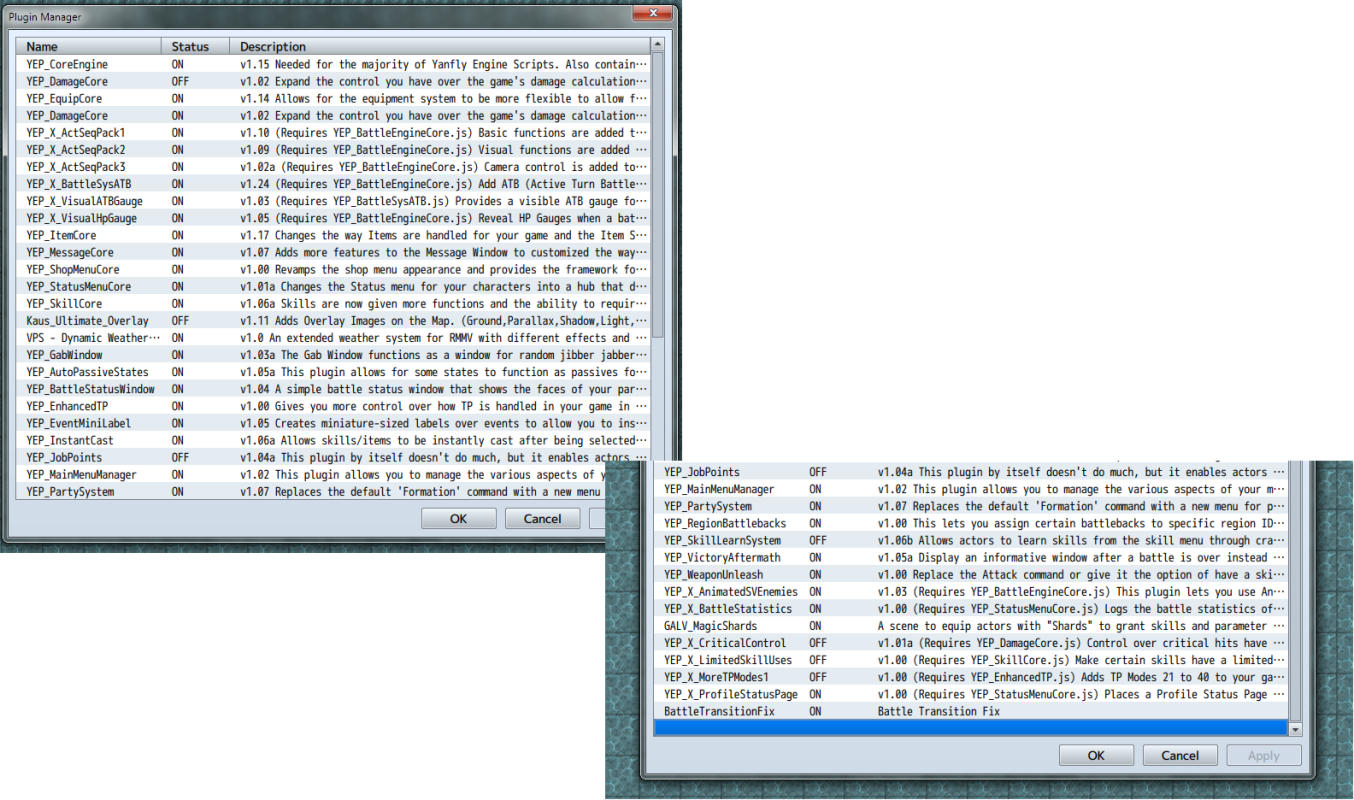Select YEP_DamageCore row with status OFF
This screenshot has height=800, width=1354.
(x=333, y=81)
